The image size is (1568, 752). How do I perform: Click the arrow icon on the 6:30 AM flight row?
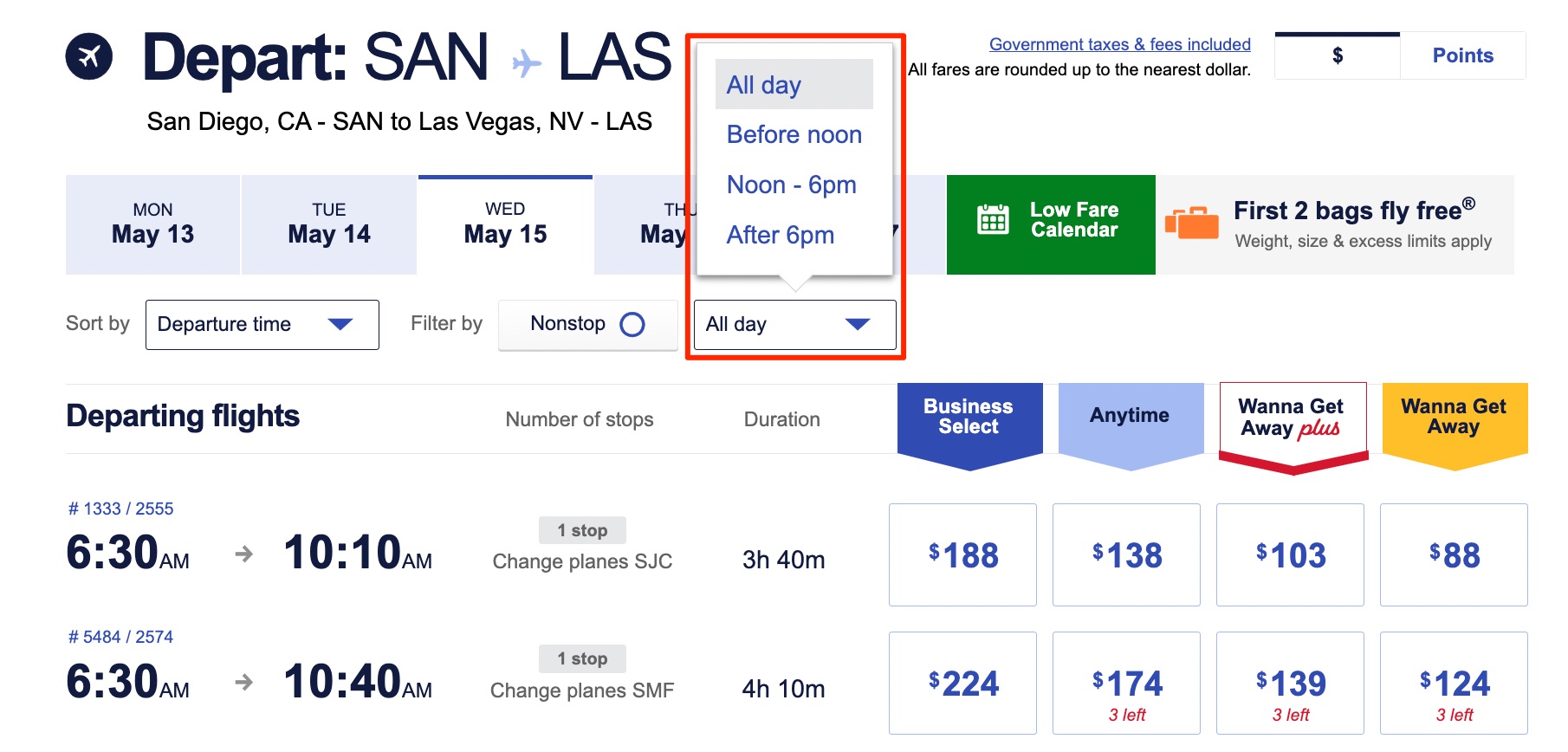(x=243, y=554)
